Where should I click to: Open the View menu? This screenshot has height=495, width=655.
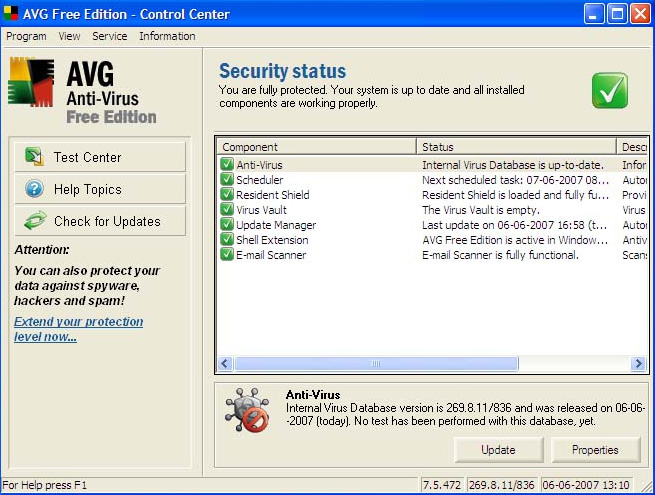click(69, 36)
